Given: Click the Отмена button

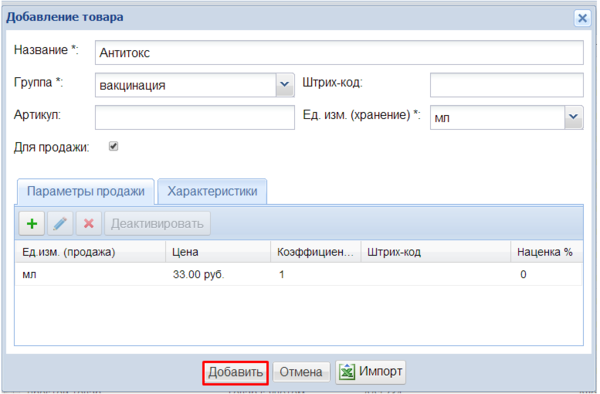Looking at the screenshot, I should point(301,372).
